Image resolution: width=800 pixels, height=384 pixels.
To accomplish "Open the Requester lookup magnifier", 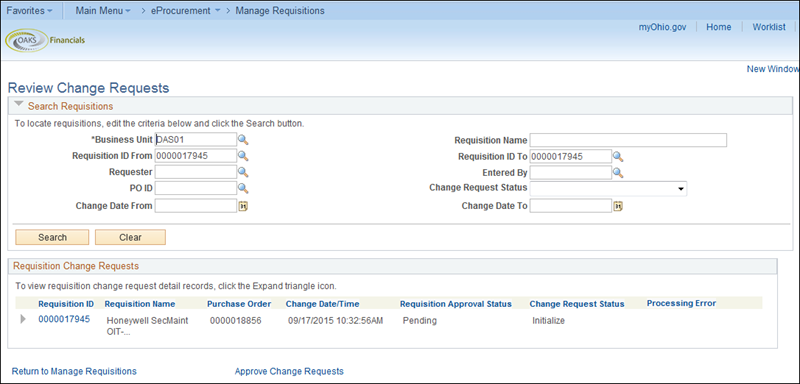I will (243, 172).
